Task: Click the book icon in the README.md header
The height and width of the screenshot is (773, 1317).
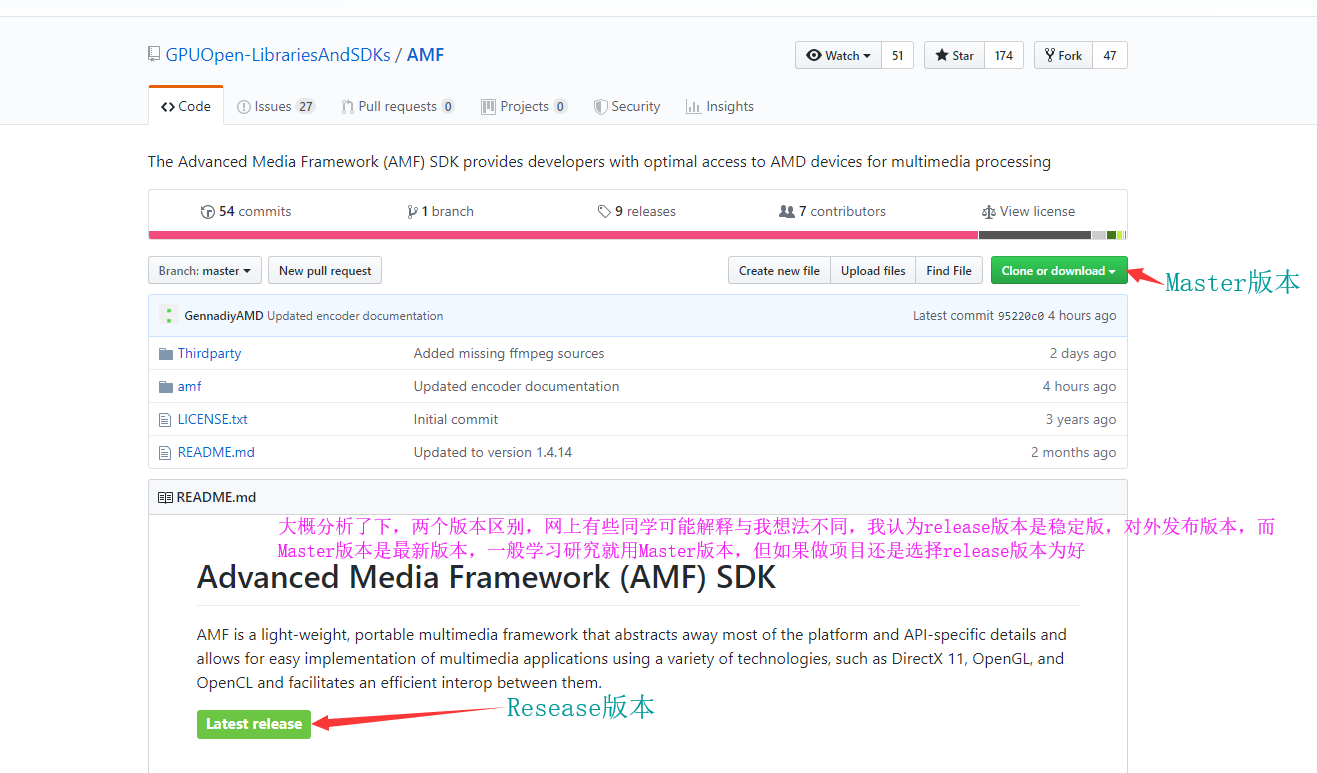Action: pyautogui.click(x=166, y=496)
